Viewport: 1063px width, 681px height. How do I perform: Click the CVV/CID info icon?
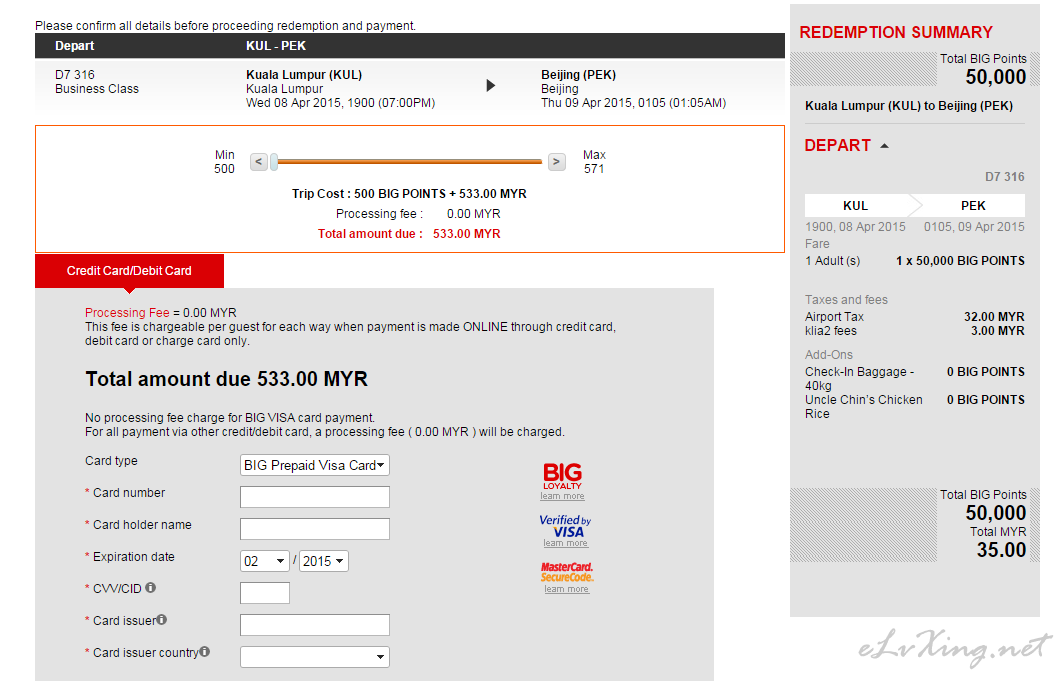pyautogui.click(x=151, y=587)
